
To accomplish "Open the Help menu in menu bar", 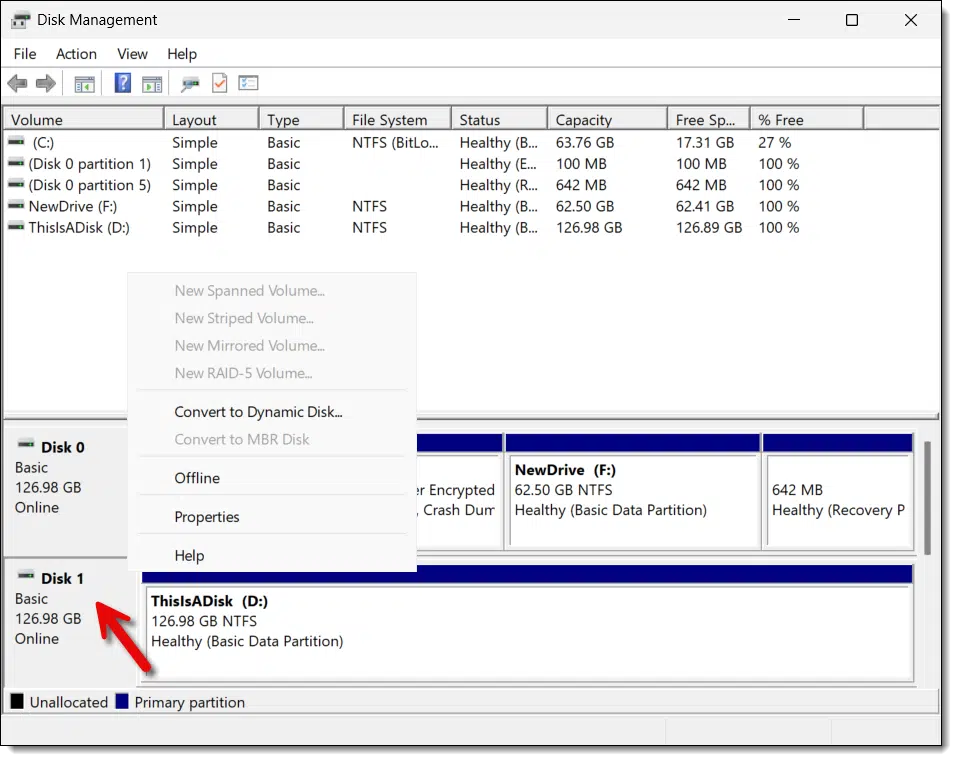I will pyautogui.click(x=182, y=54).
